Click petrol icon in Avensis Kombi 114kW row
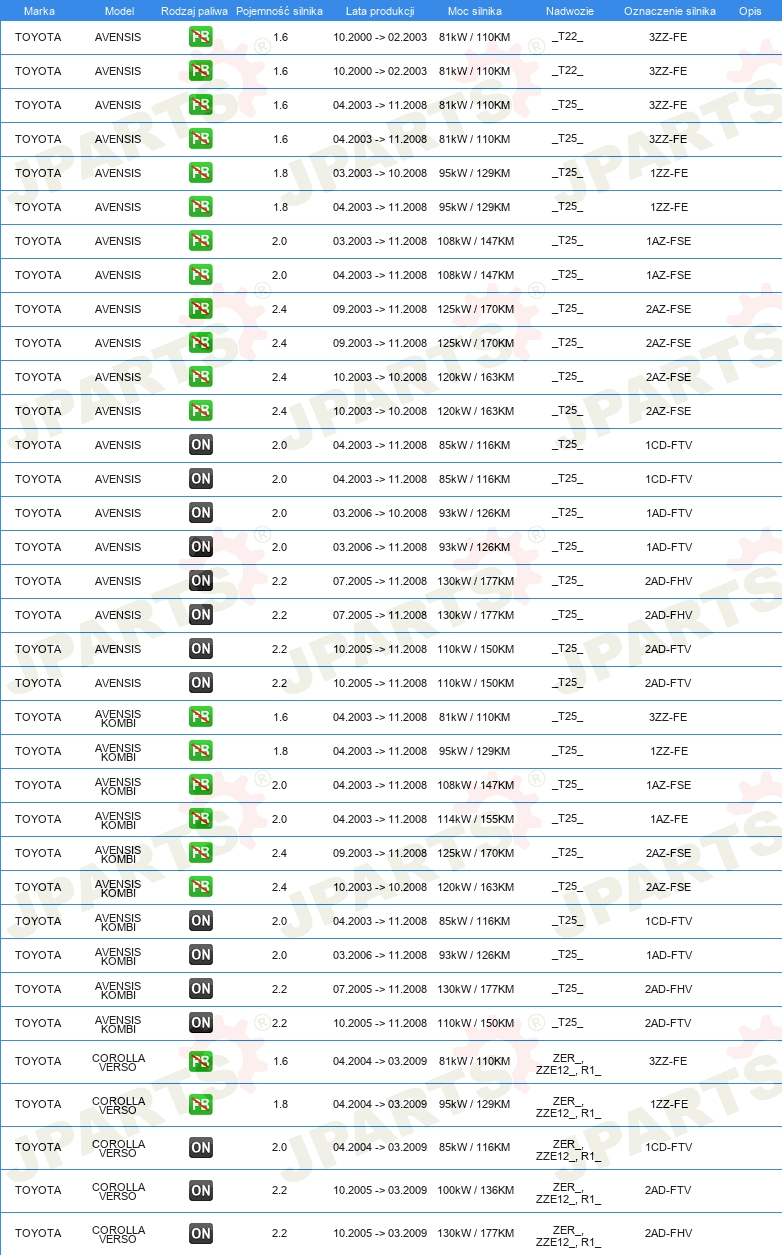Image resolution: width=782 pixels, height=1255 pixels. click(x=201, y=819)
